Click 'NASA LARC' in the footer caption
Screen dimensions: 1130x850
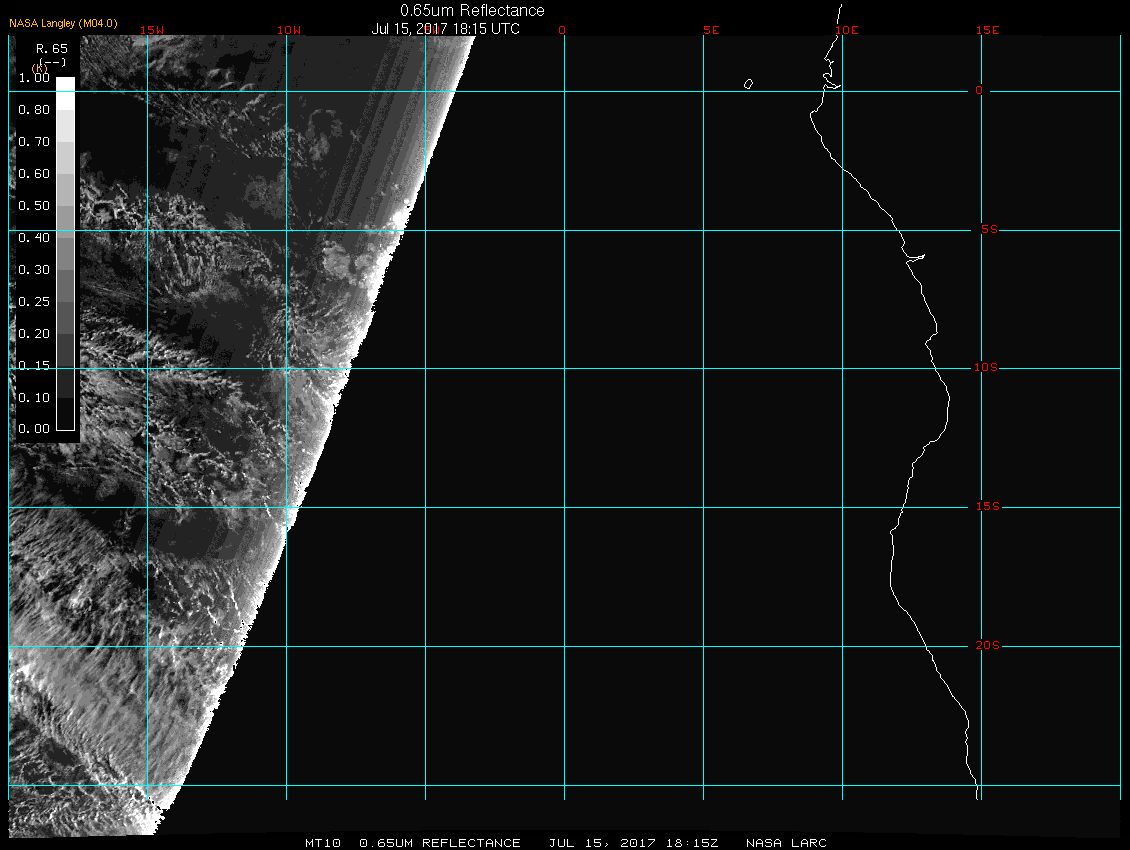(x=786, y=843)
